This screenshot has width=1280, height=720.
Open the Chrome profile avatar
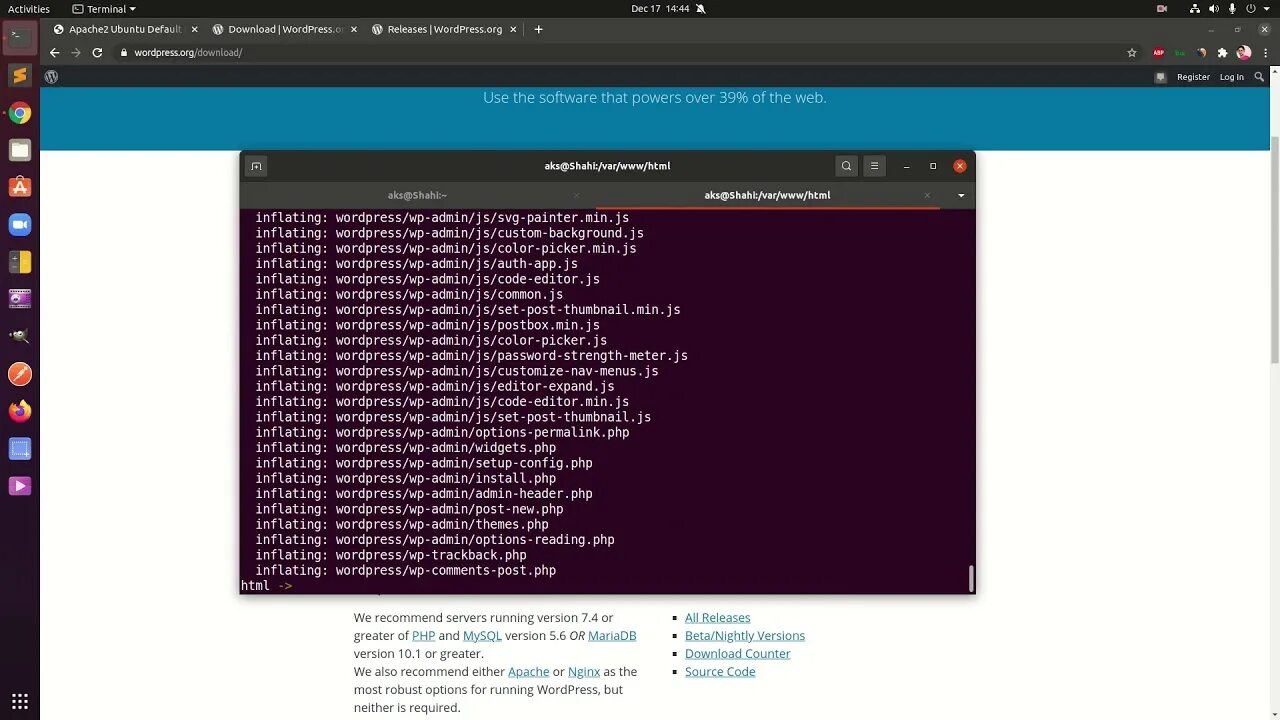pyautogui.click(x=1244, y=52)
